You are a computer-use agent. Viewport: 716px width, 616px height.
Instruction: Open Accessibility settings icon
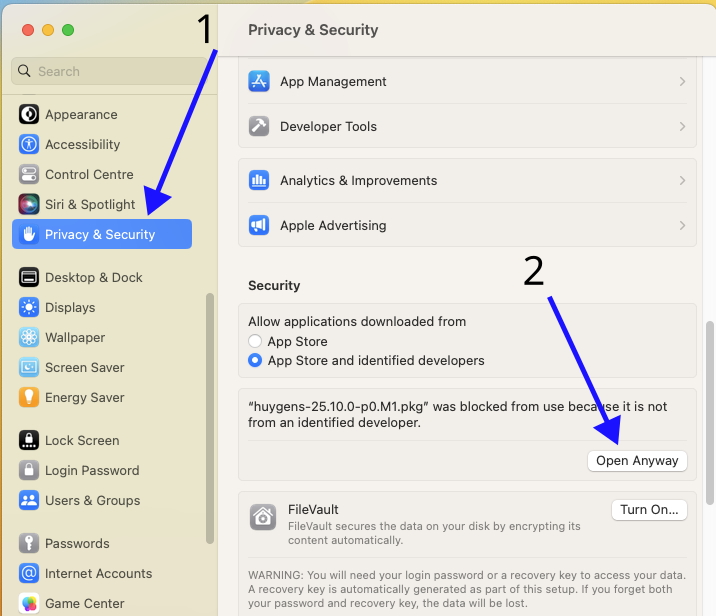pyautogui.click(x=29, y=144)
